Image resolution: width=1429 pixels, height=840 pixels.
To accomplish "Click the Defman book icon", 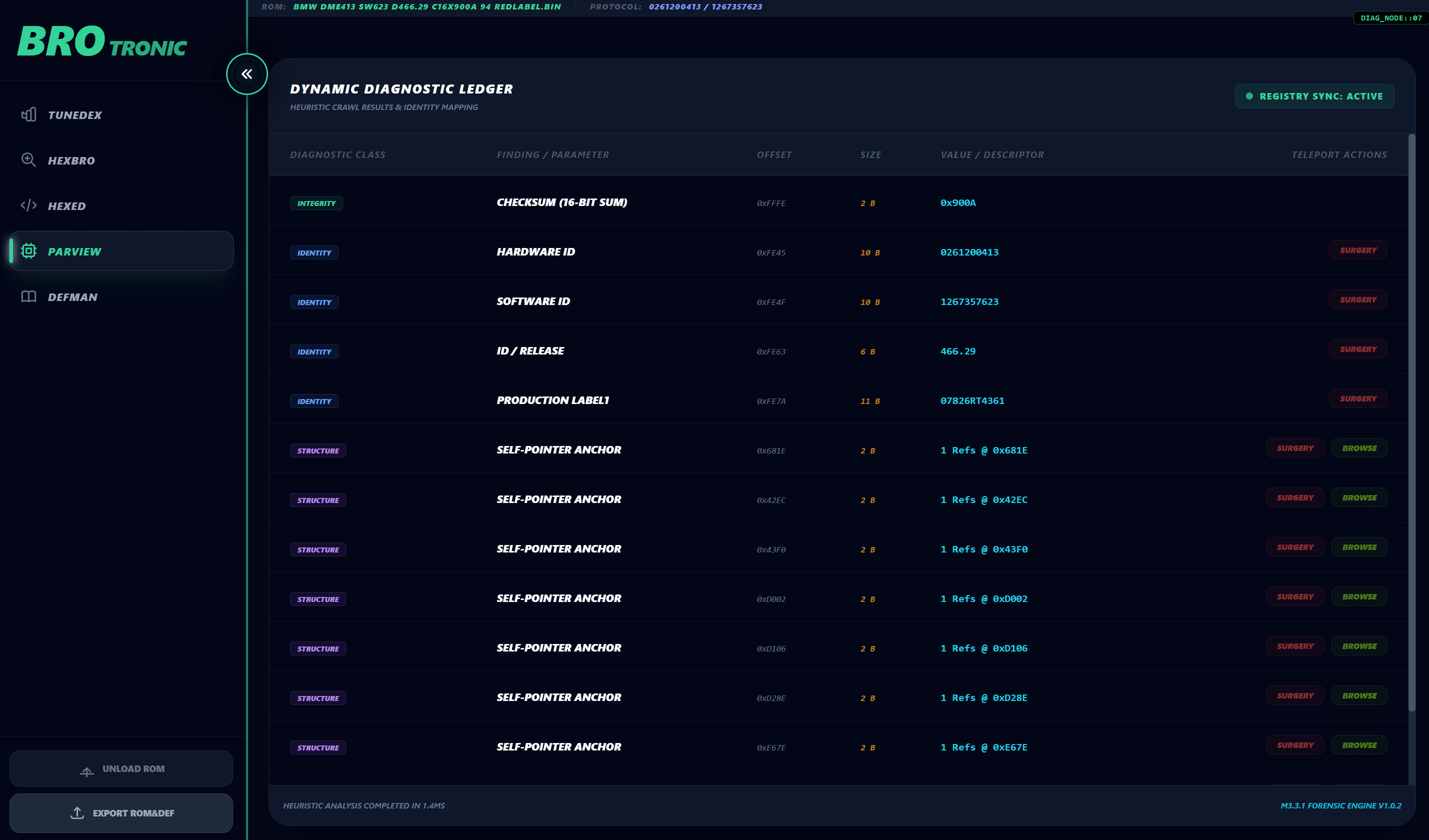I will (29, 297).
